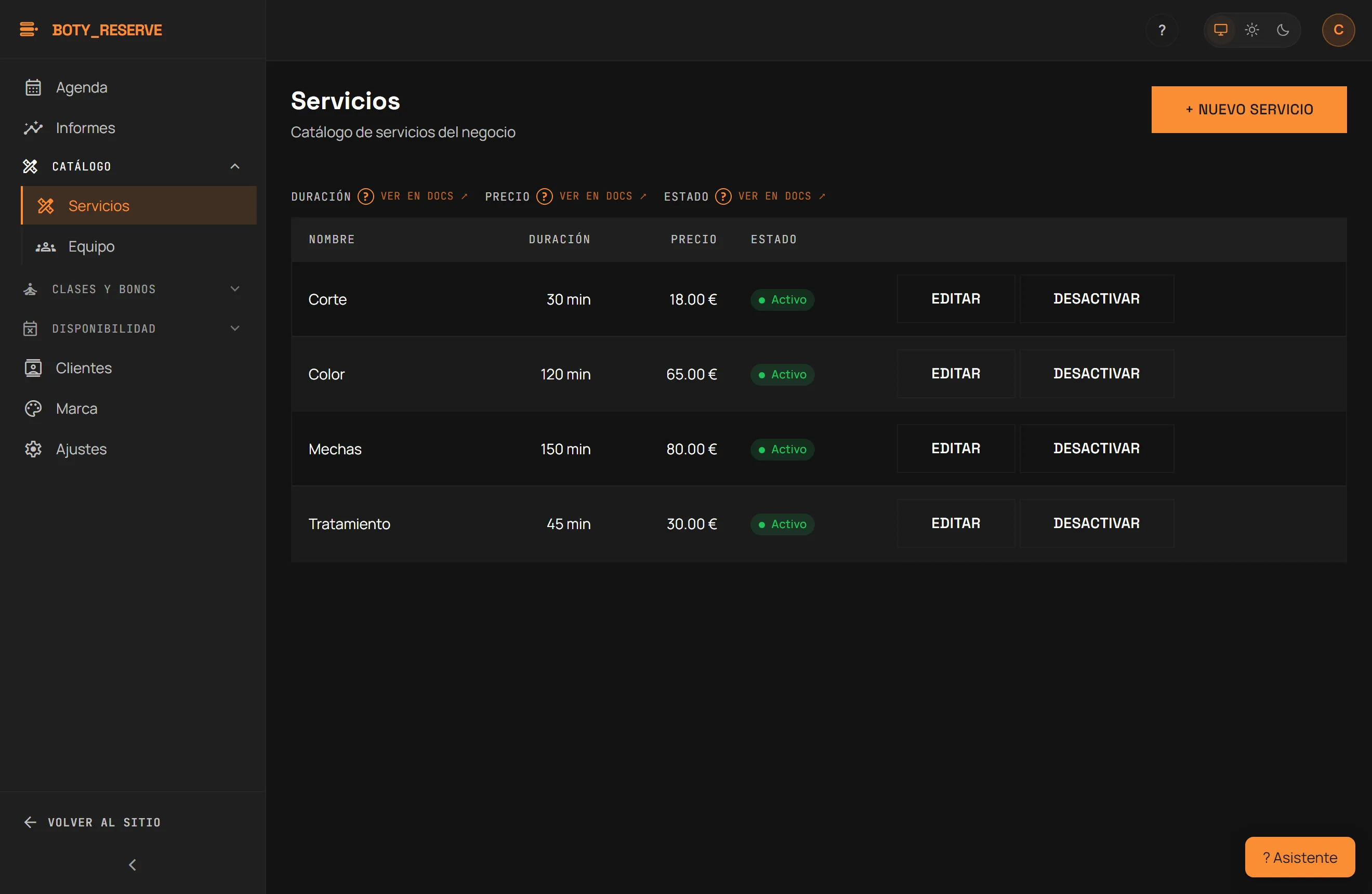Switch to light theme
Image resolution: width=1372 pixels, height=894 pixels.
click(1251, 30)
